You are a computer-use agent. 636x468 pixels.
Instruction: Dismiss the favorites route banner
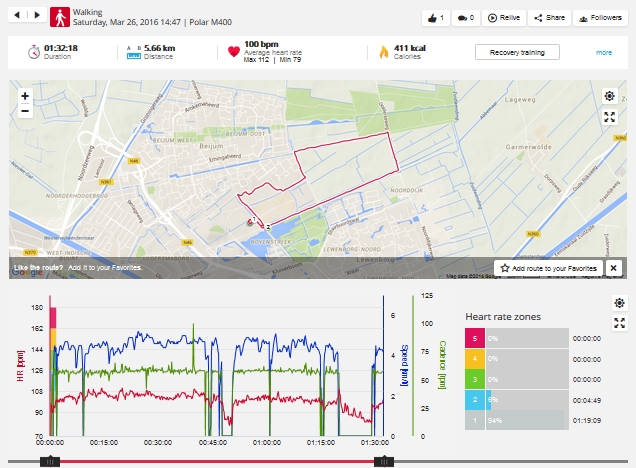613,268
